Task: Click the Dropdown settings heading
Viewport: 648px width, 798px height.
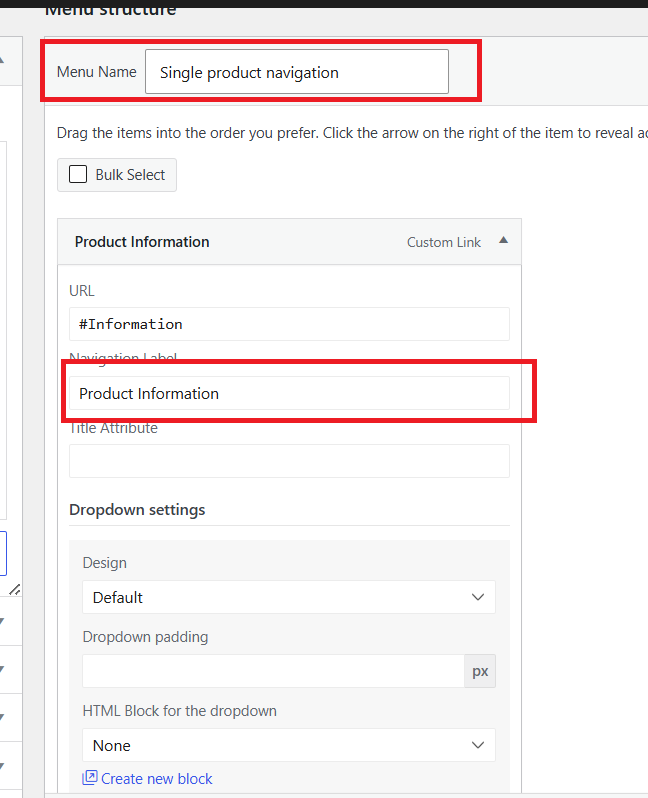Action: pos(137,510)
